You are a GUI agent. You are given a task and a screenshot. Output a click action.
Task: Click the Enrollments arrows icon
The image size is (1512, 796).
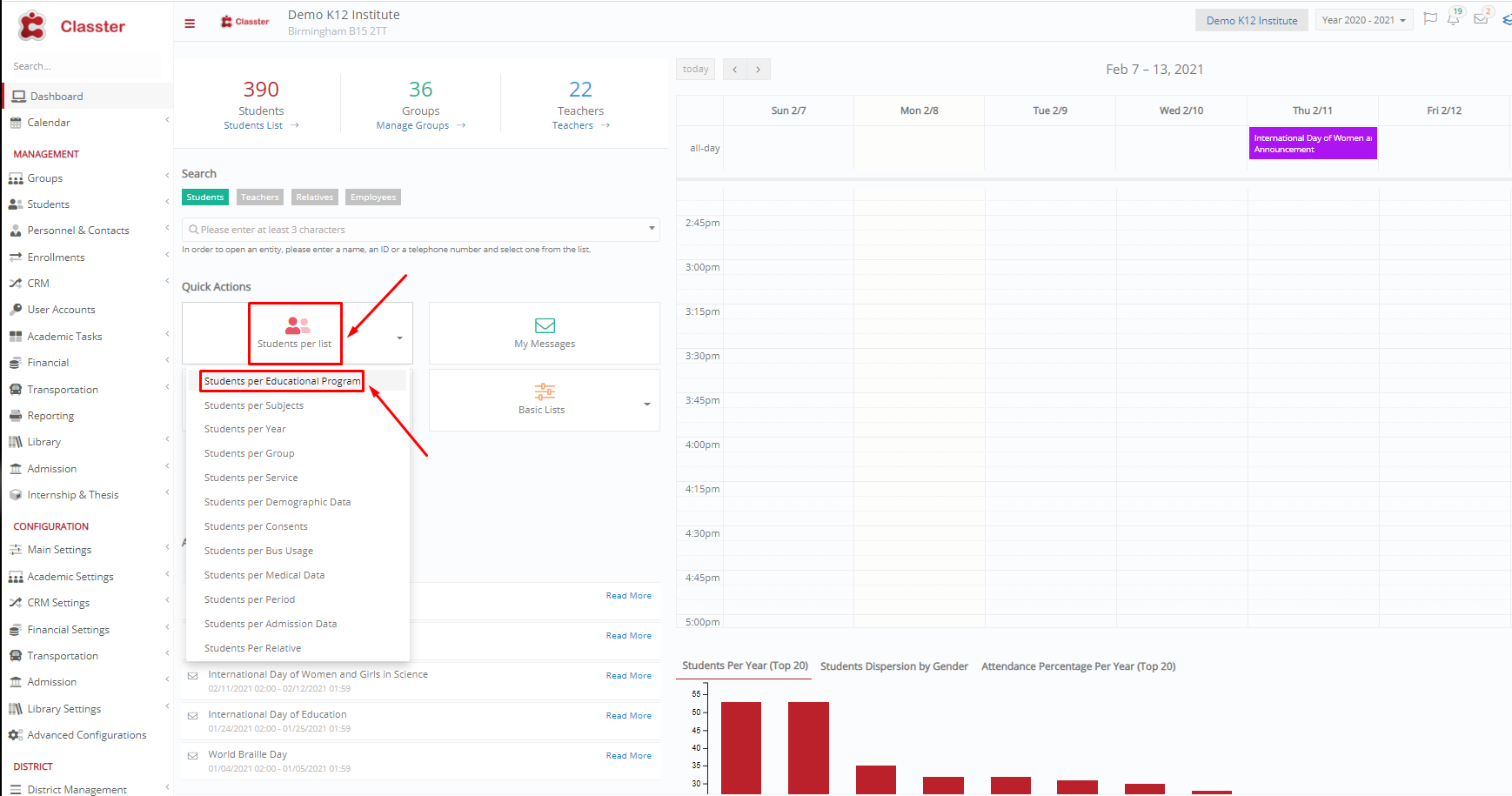[16, 258]
